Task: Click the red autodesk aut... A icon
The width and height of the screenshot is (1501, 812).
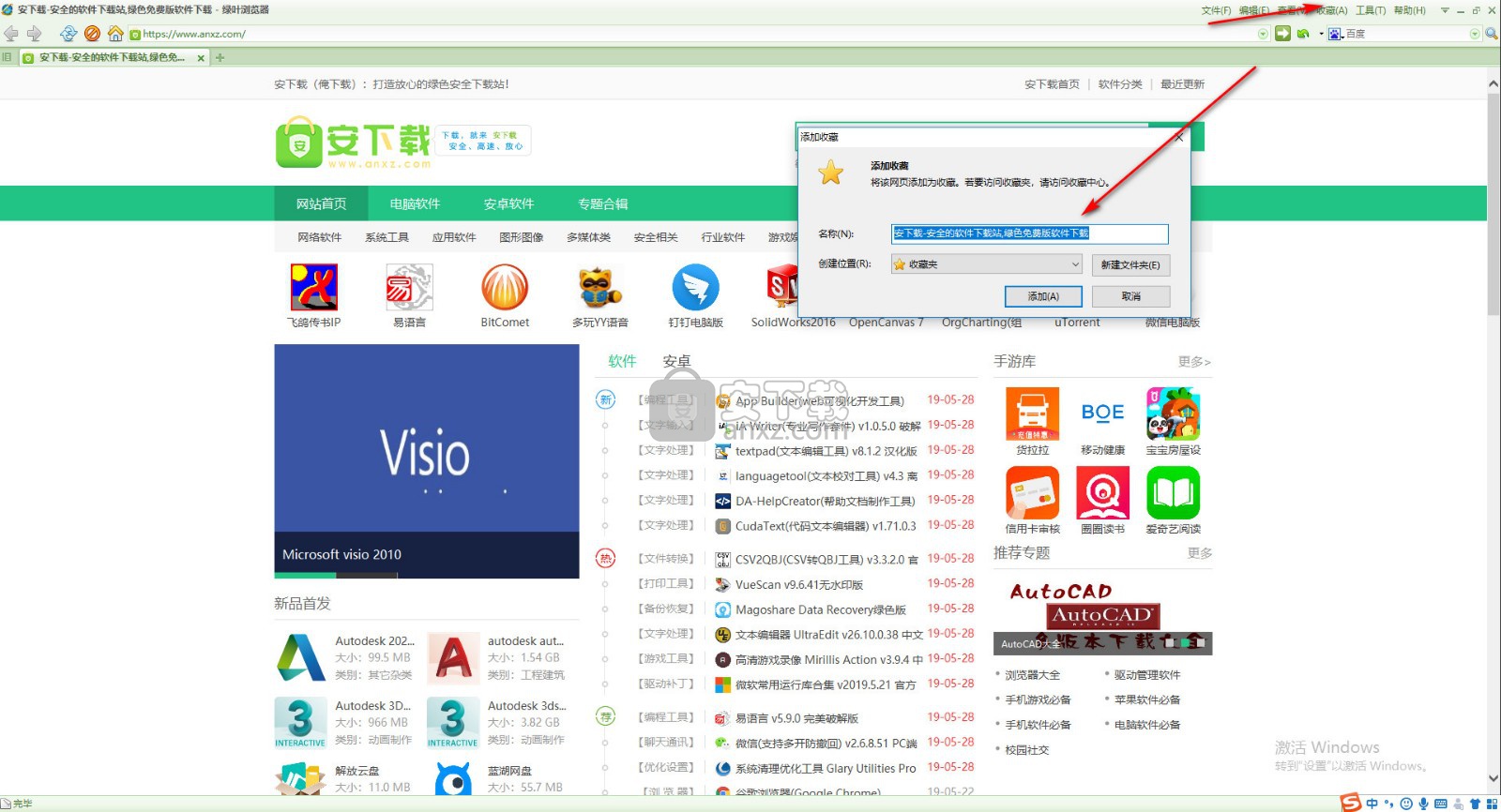Action: pyautogui.click(x=454, y=657)
